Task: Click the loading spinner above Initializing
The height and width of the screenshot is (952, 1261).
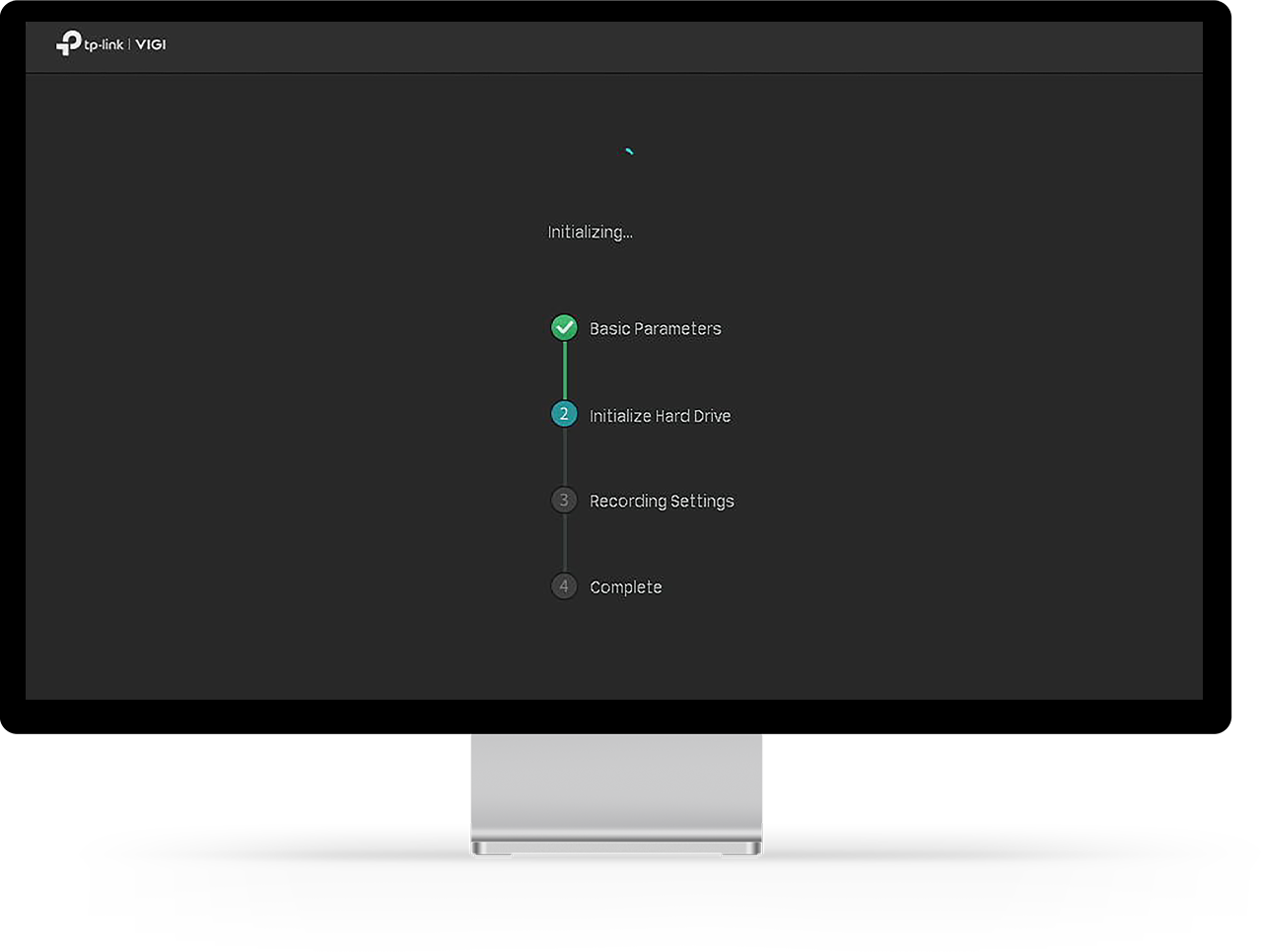Action: pos(629,152)
